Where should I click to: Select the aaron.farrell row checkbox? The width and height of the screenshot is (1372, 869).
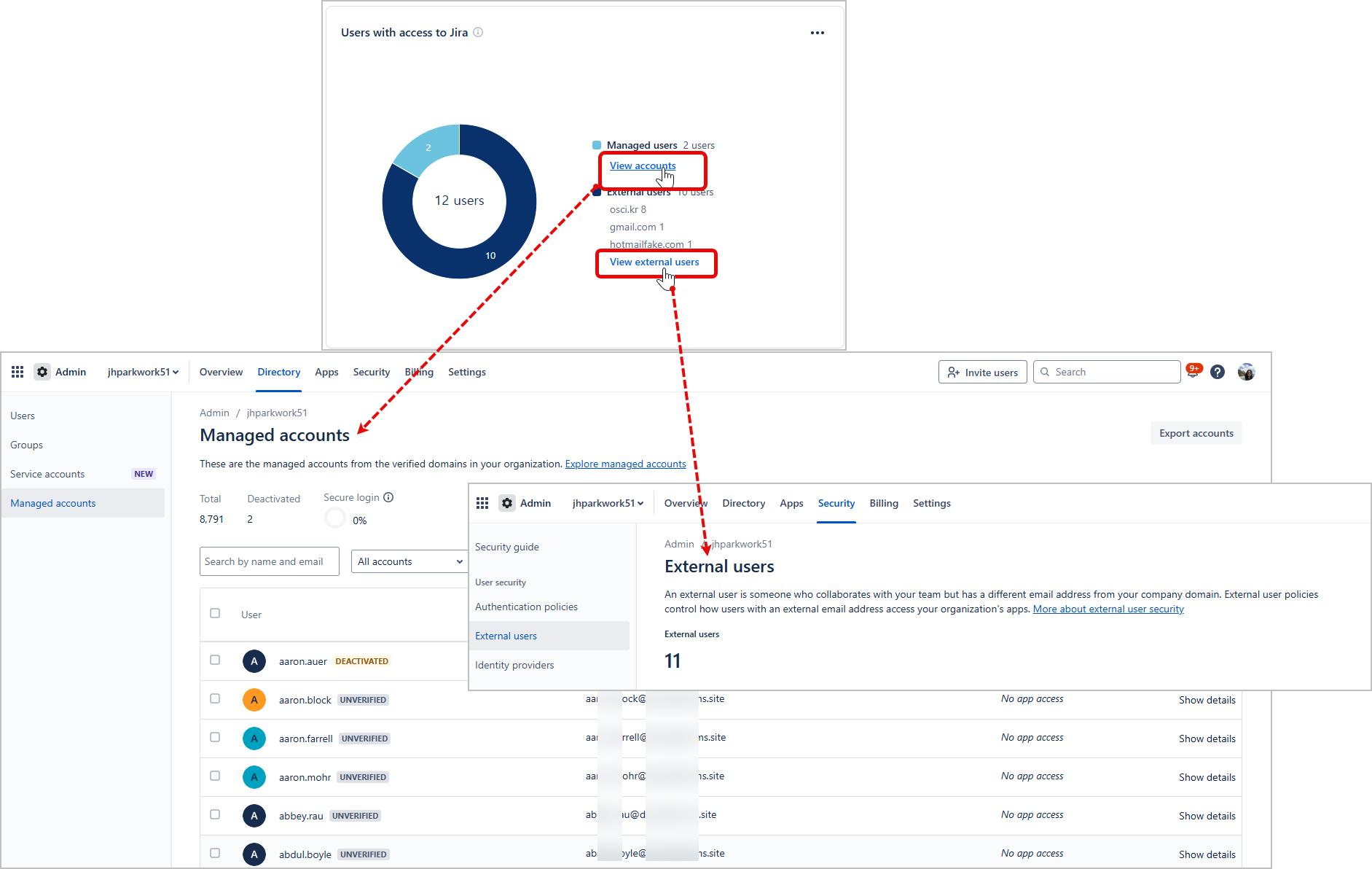(x=215, y=737)
